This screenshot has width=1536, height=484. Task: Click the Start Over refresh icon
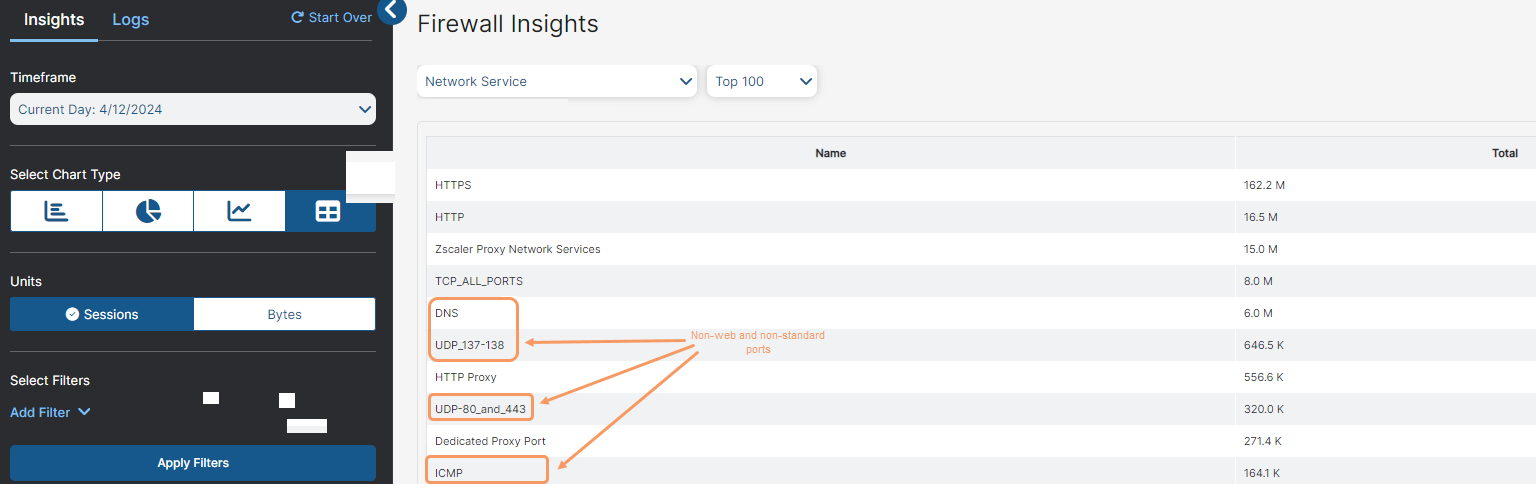tap(297, 18)
